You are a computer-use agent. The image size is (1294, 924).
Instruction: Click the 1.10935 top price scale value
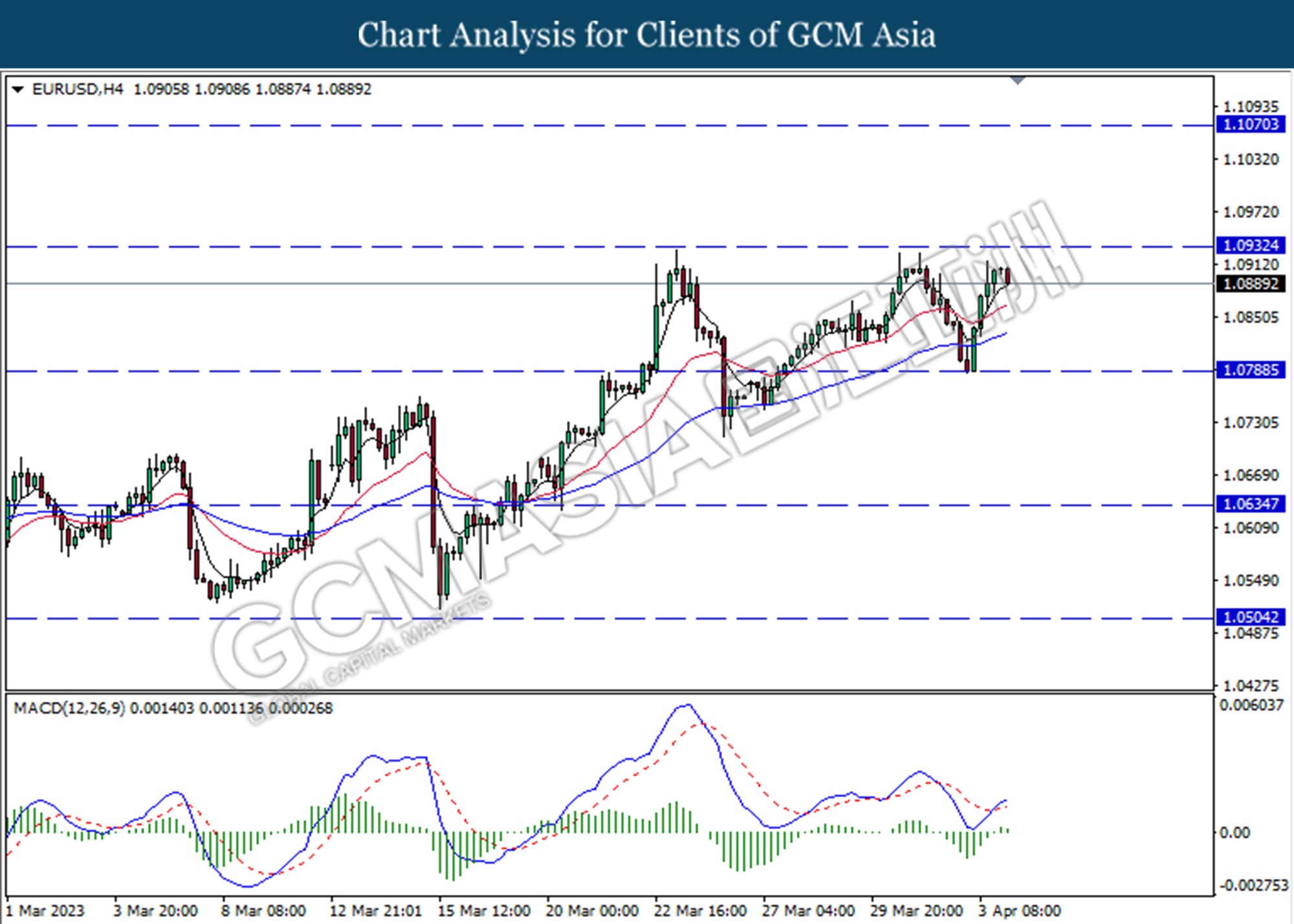pyautogui.click(x=1250, y=106)
